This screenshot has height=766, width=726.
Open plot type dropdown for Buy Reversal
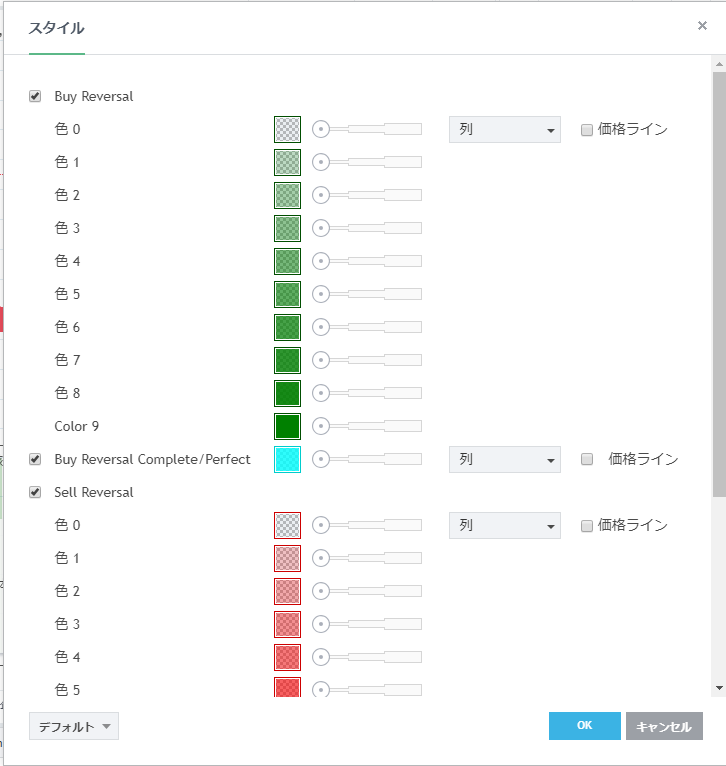pos(504,129)
